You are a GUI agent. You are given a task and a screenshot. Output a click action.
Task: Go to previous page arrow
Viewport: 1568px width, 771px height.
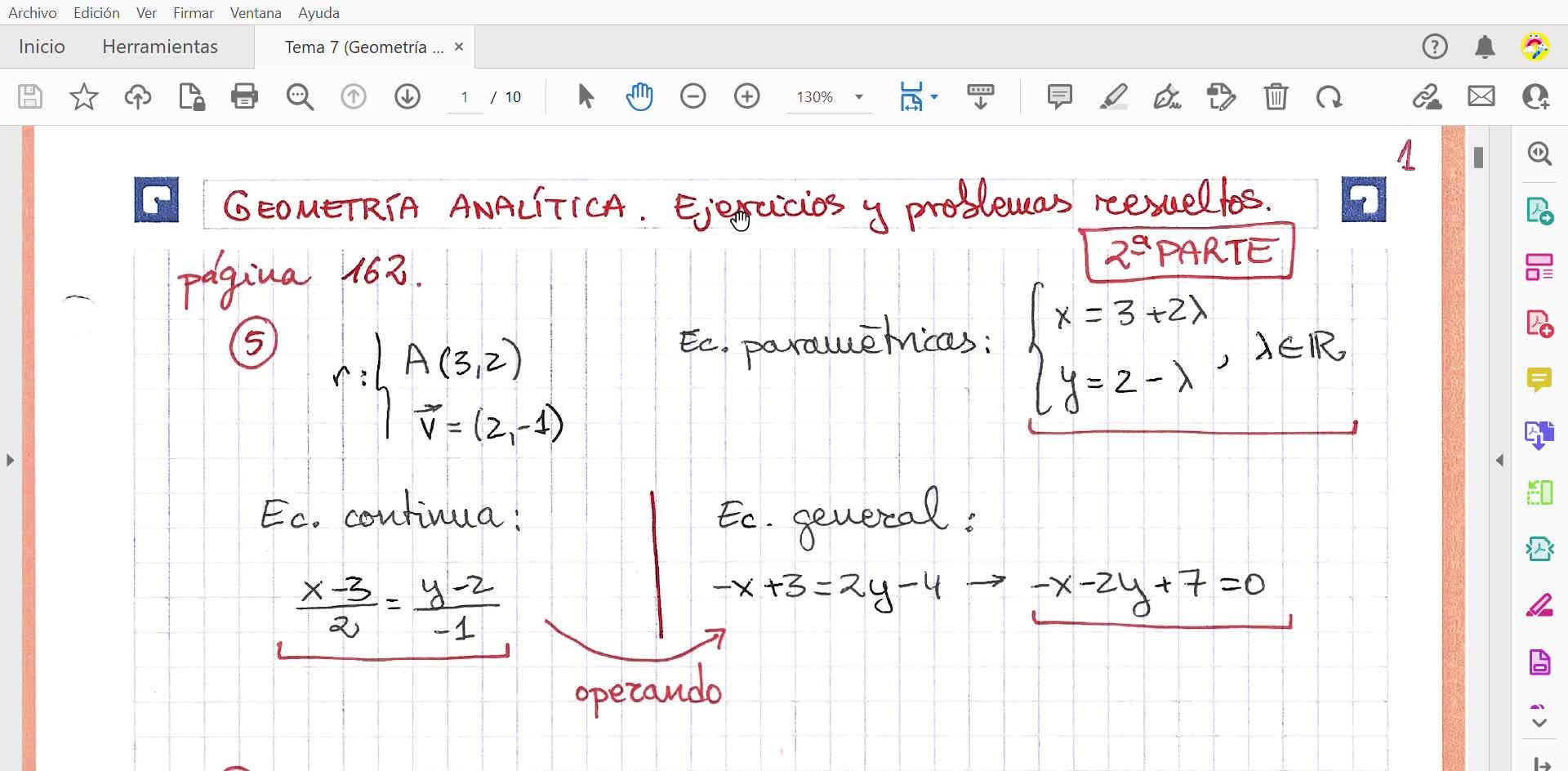pyautogui.click(x=354, y=96)
